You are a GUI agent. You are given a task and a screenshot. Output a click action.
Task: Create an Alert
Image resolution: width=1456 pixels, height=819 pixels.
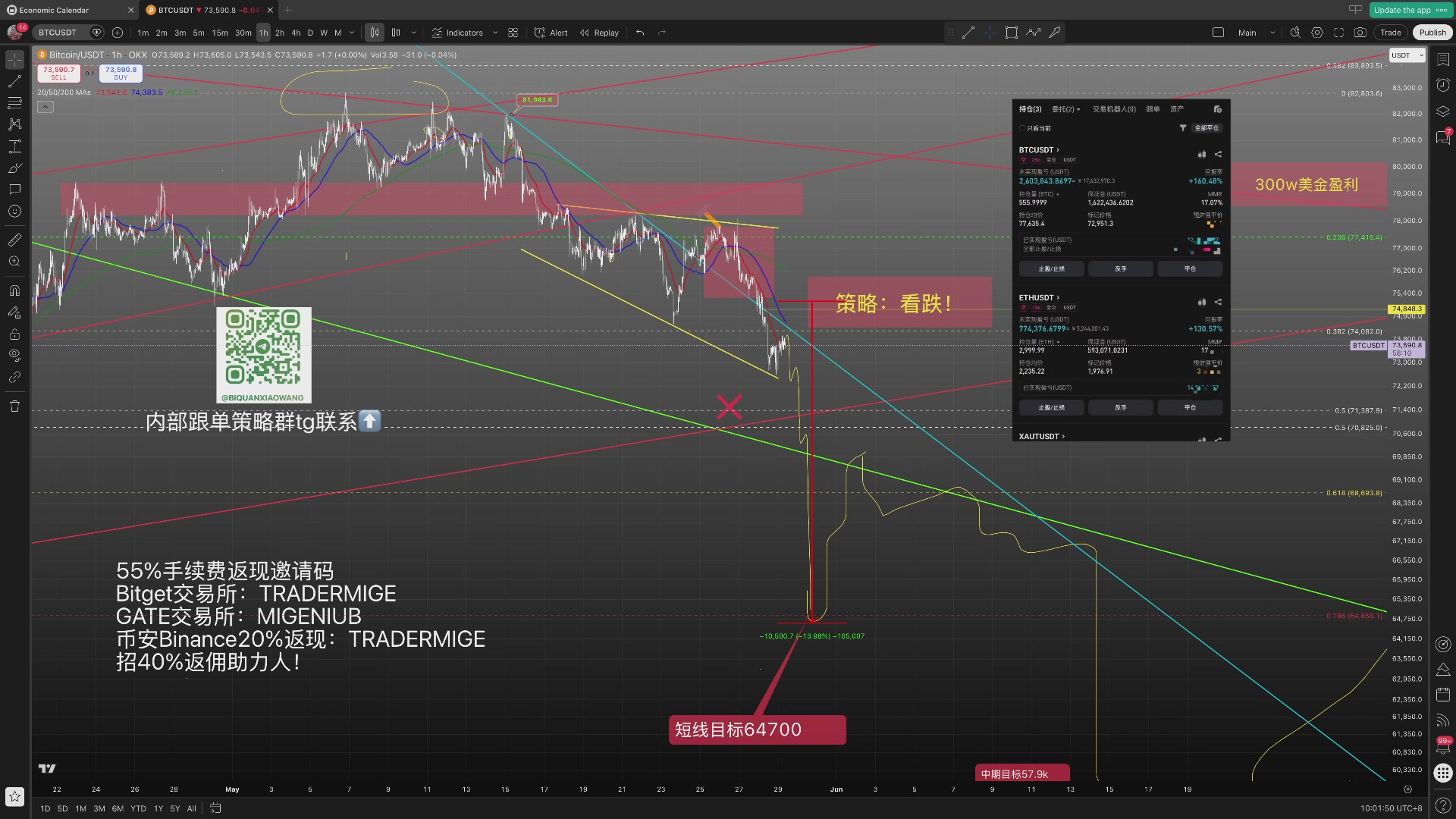pyautogui.click(x=551, y=33)
